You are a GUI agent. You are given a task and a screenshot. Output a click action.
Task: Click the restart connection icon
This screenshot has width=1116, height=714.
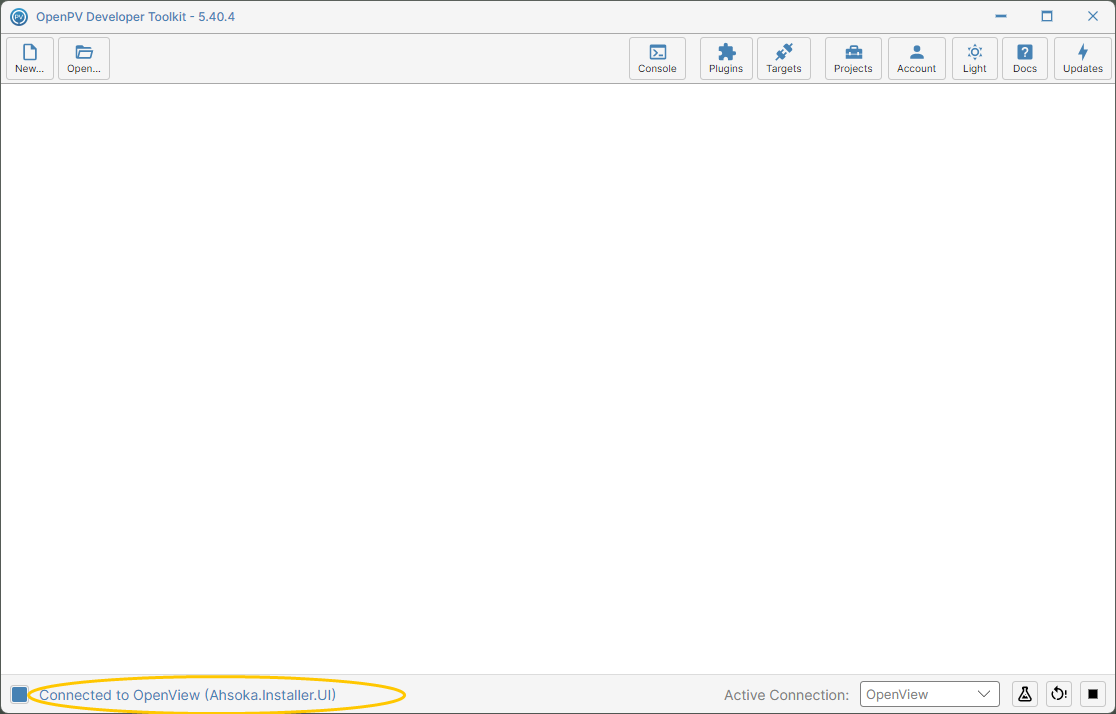coord(1059,694)
